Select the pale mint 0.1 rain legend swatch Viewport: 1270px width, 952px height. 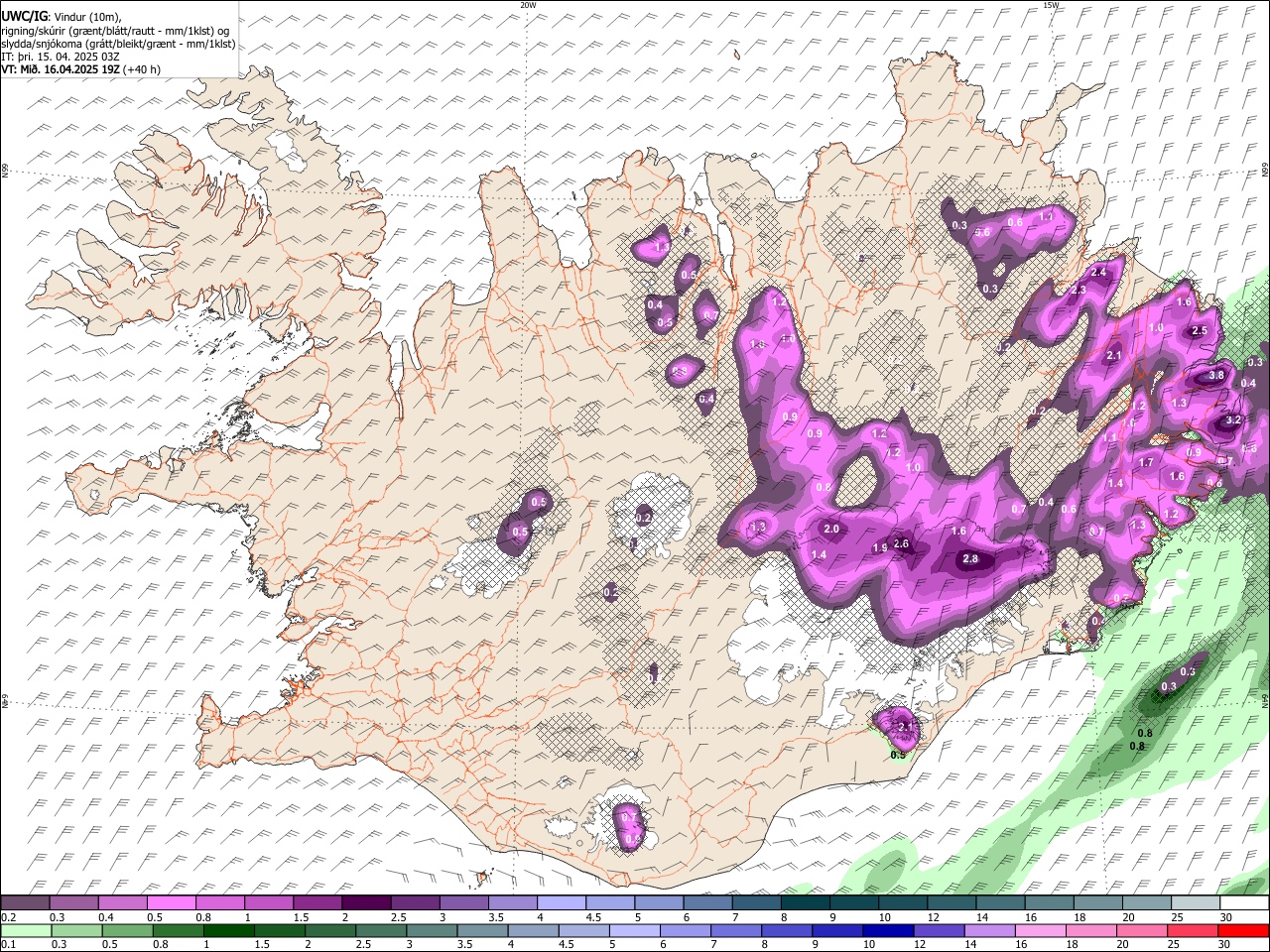(25, 931)
